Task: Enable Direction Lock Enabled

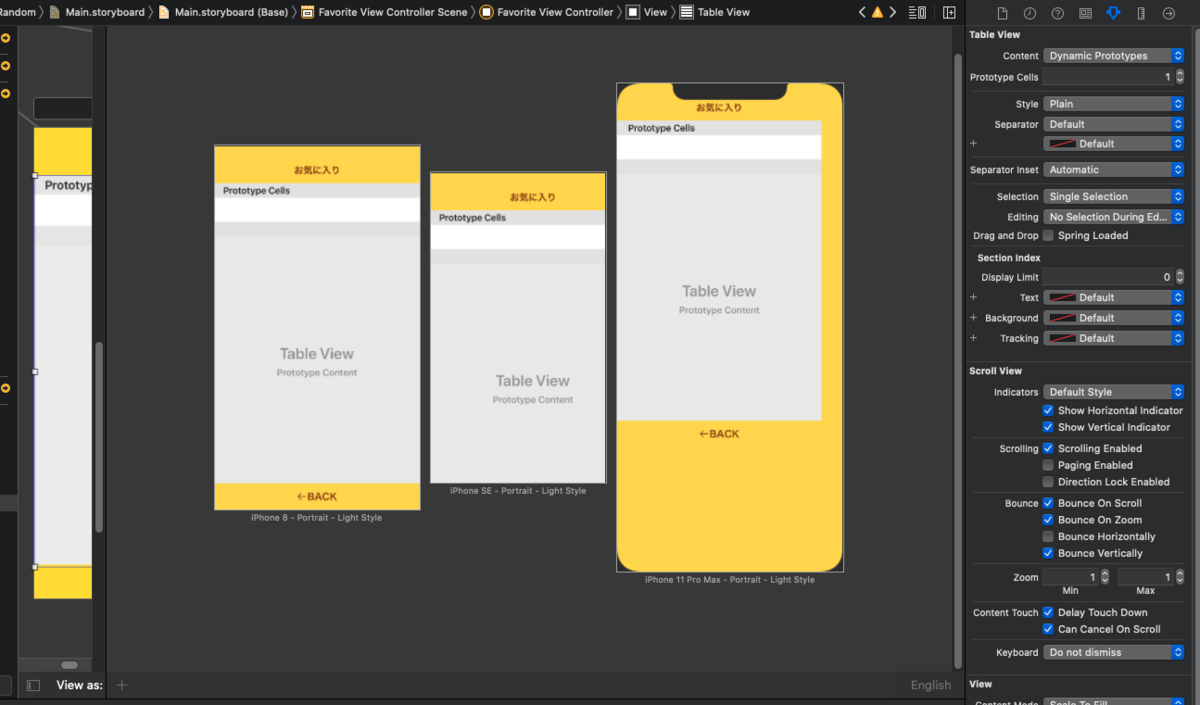Action: 1048,482
